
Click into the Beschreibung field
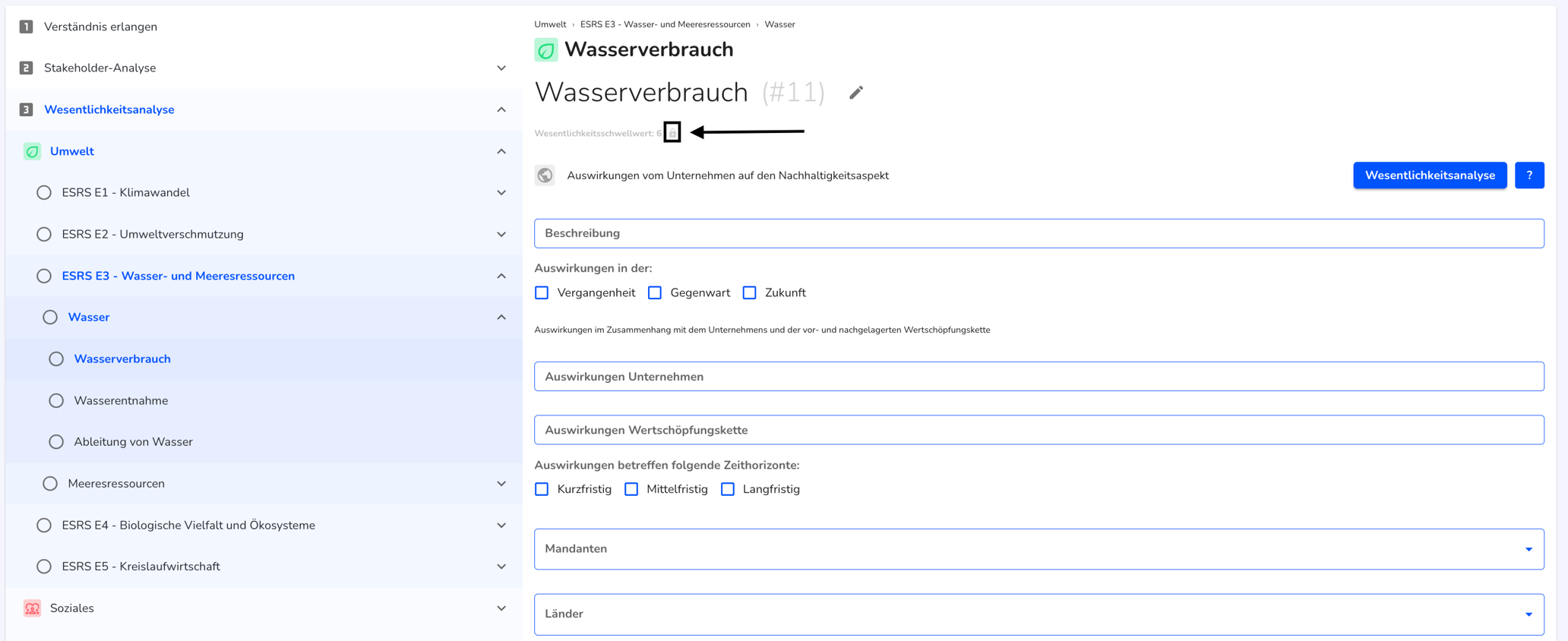[1039, 233]
